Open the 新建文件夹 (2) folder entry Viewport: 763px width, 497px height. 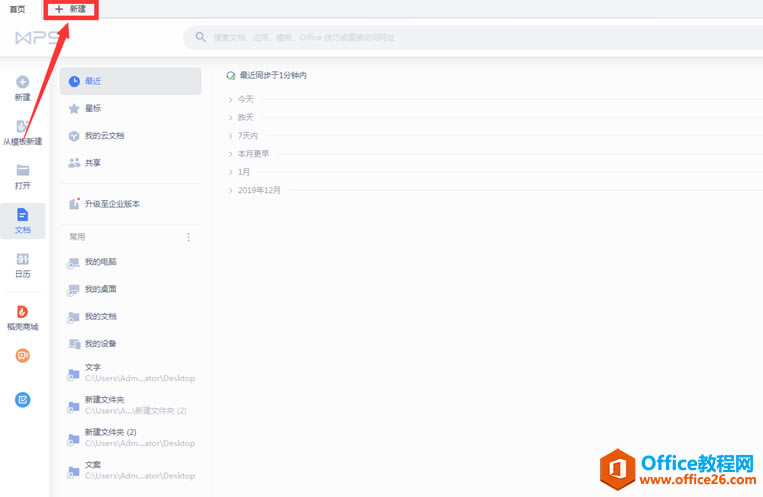coord(130,438)
